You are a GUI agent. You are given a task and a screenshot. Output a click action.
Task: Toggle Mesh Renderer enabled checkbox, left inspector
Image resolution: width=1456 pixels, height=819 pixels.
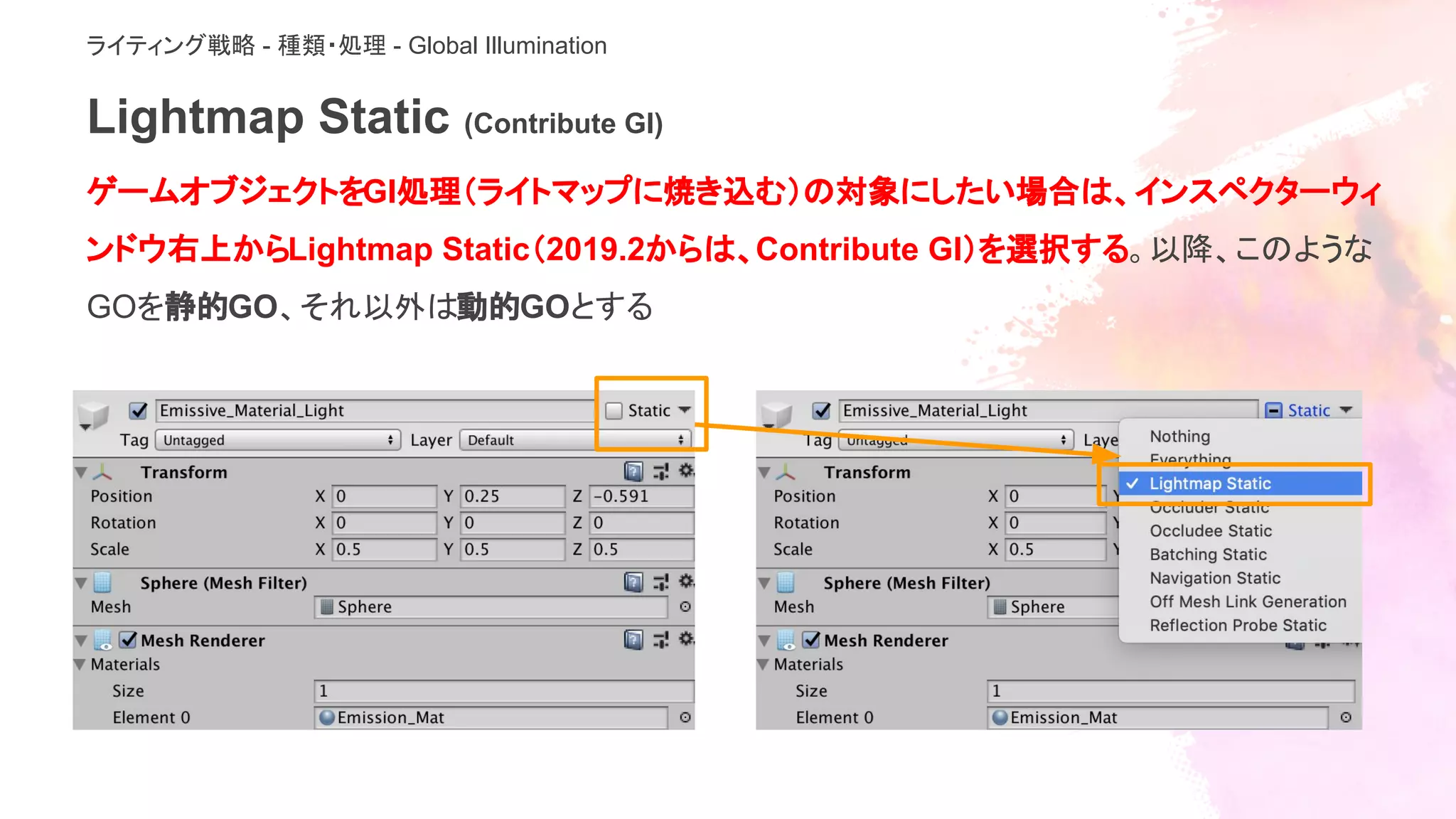click(x=128, y=640)
